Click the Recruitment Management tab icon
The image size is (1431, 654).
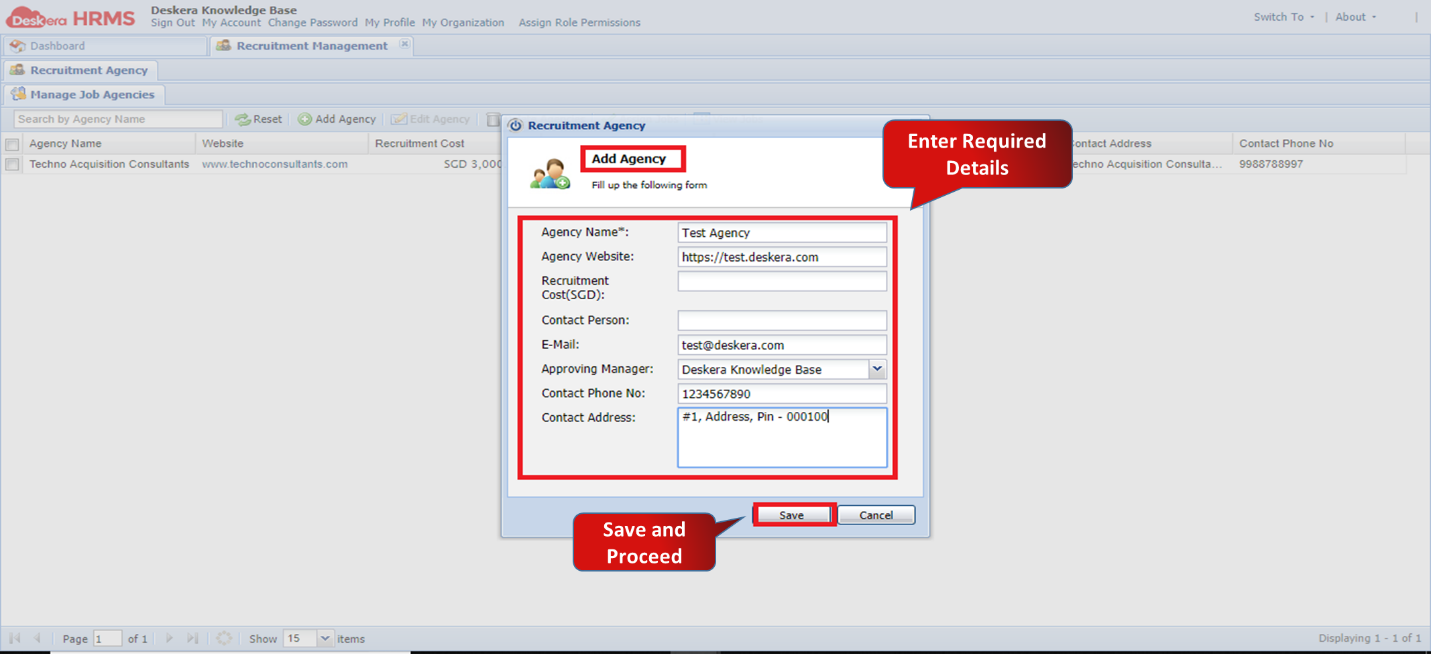click(x=224, y=46)
